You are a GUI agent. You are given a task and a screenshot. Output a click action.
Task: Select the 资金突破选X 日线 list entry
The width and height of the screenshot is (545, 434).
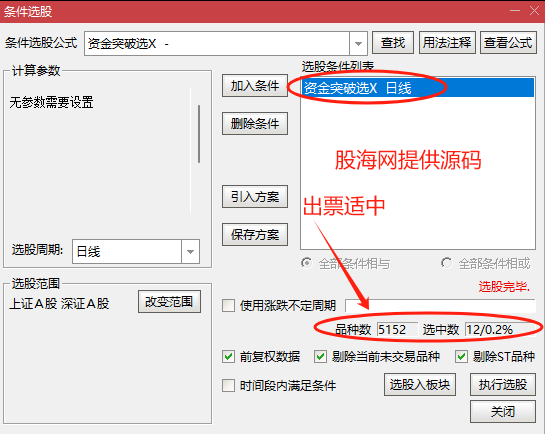click(x=418, y=88)
